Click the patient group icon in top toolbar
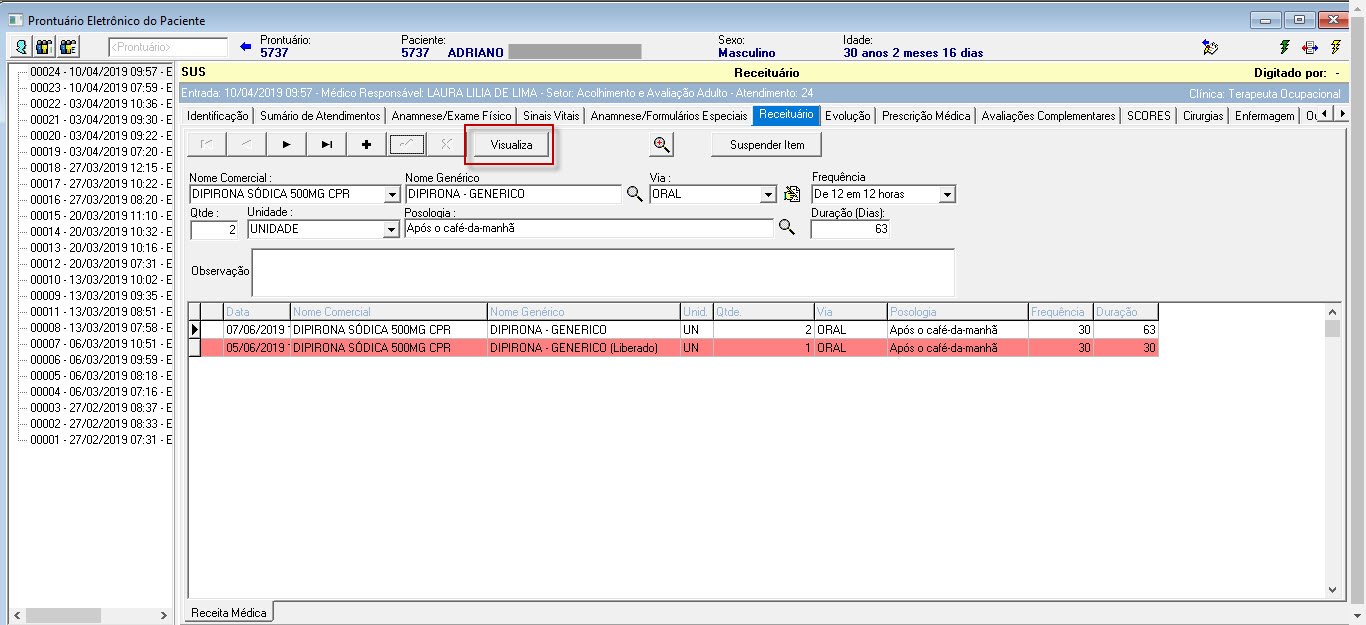The width and height of the screenshot is (1366, 625). coord(45,47)
